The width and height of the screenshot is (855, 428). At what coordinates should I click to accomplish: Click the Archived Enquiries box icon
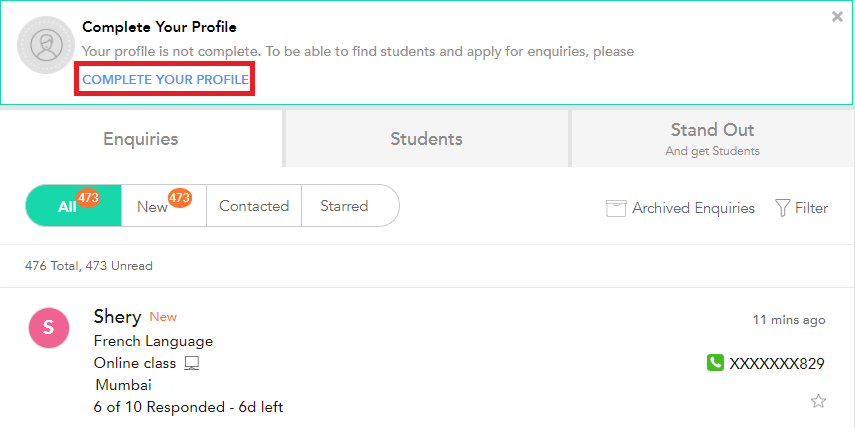point(616,208)
